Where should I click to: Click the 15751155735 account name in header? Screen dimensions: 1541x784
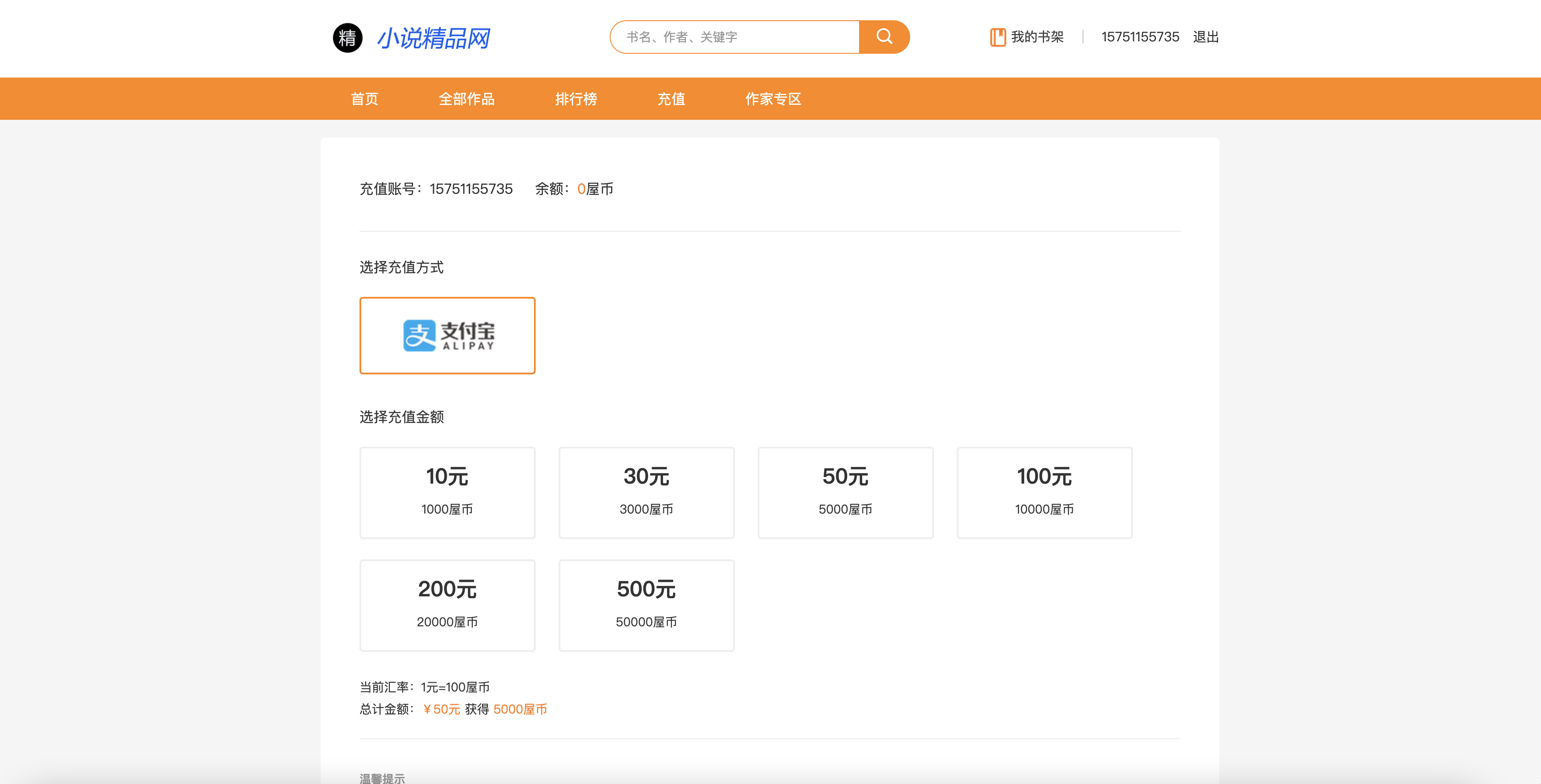click(x=1140, y=37)
